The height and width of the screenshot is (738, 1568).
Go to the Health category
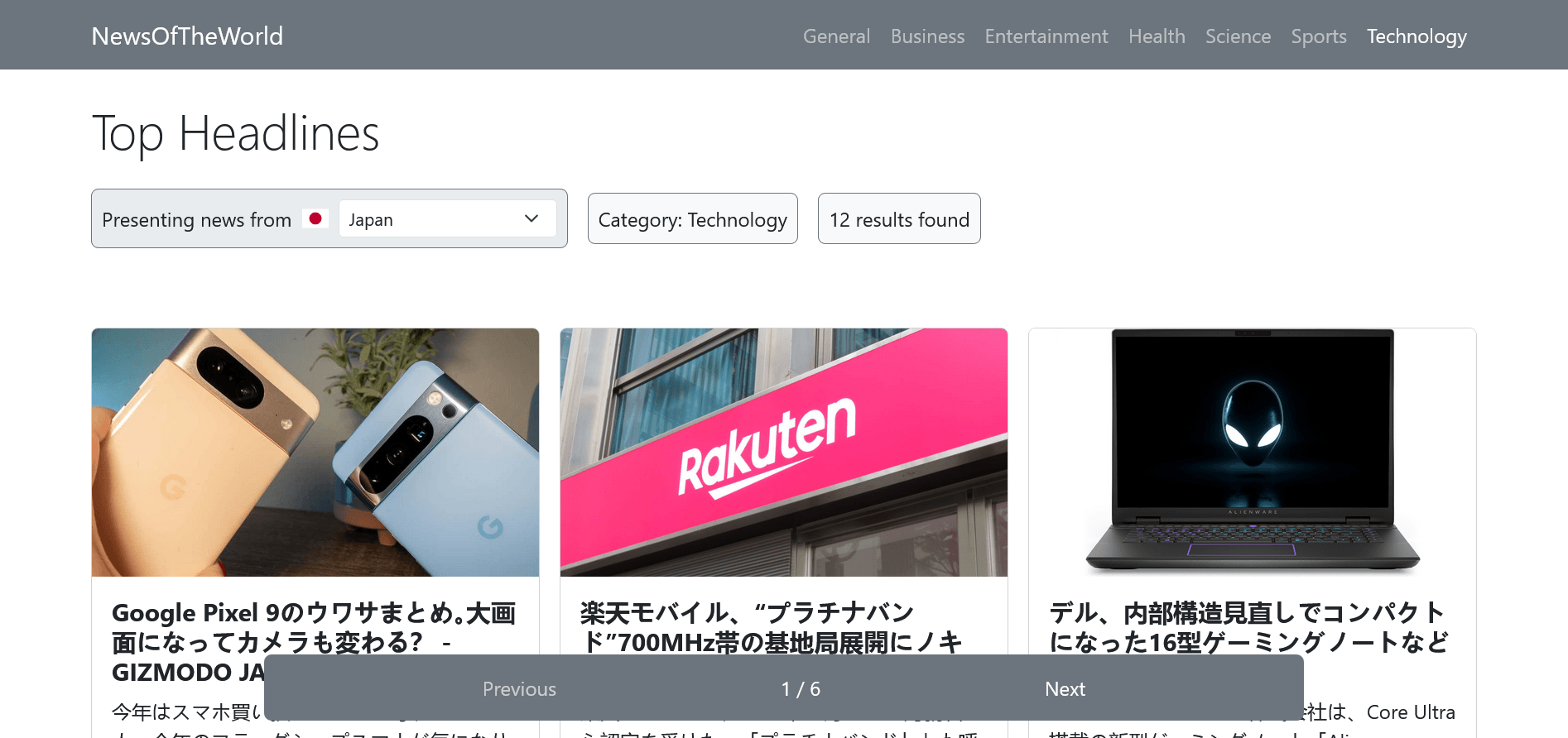click(x=1157, y=36)
